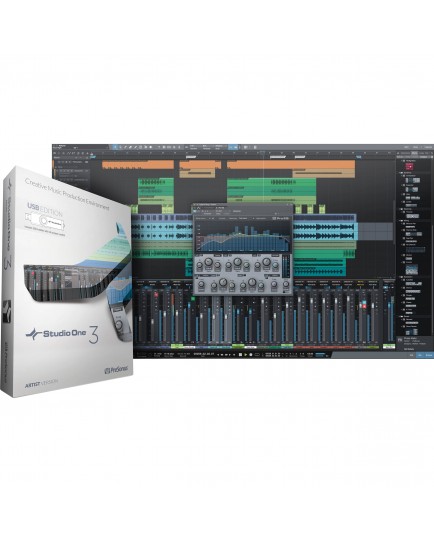Open the Edit view button at bottom right
The image size is (434, 543).
pyautogui.click(x=412, y=355)
